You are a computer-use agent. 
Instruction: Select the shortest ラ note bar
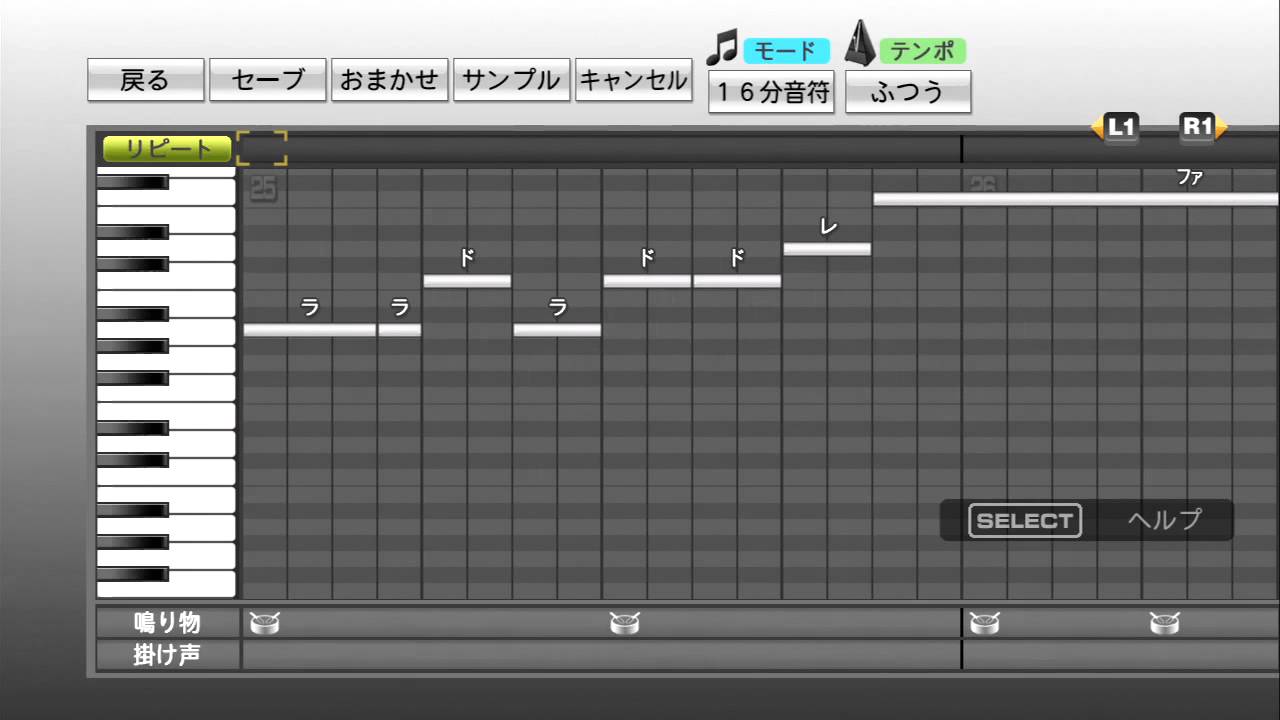[400, 330]
